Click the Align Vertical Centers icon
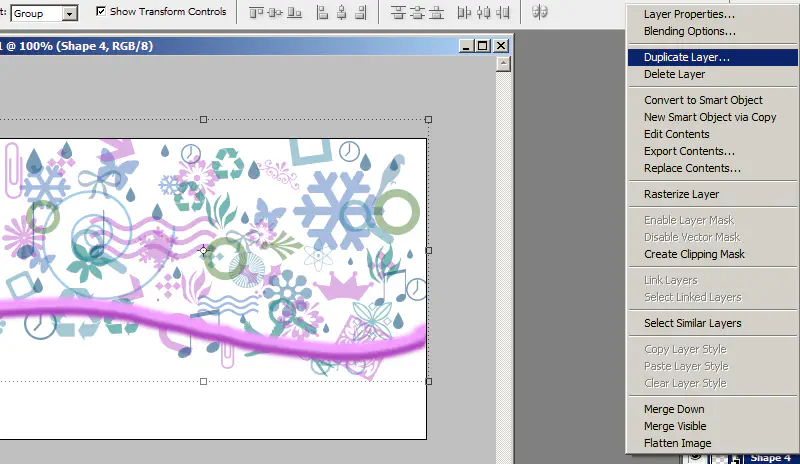 pos(273,13)
